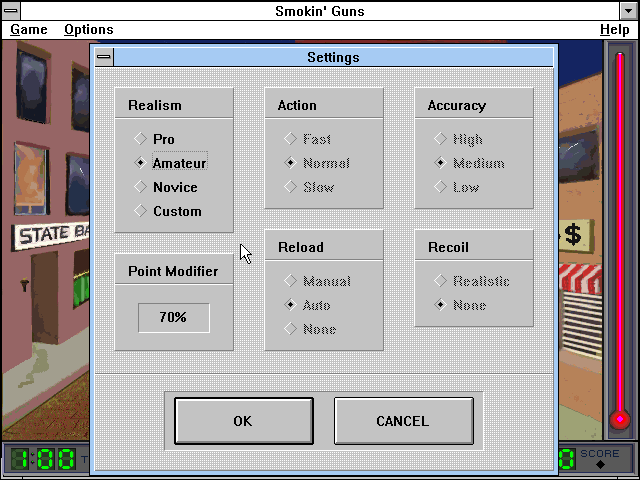Select None under Recoil
Screen dimensions: 640x480
point(460,305)
